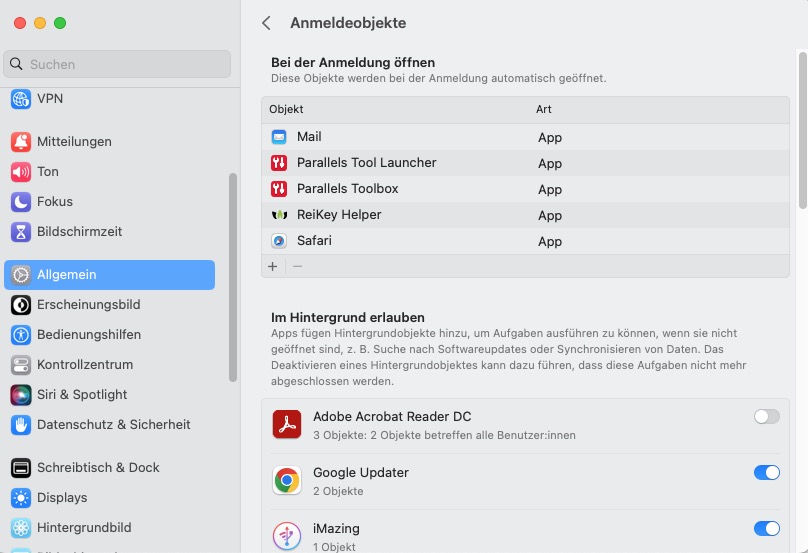Select the Mail row text
The height and width of the screenshot is (553, 808).
click(309, 137)
